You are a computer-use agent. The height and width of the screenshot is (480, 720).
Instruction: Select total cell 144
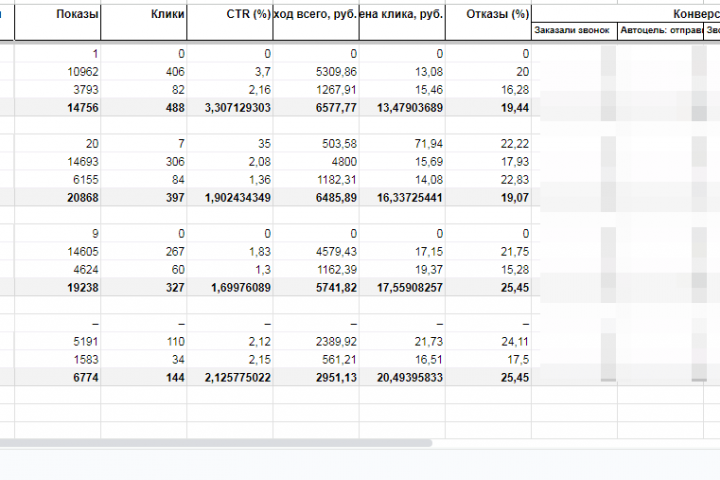pos(144,378)
